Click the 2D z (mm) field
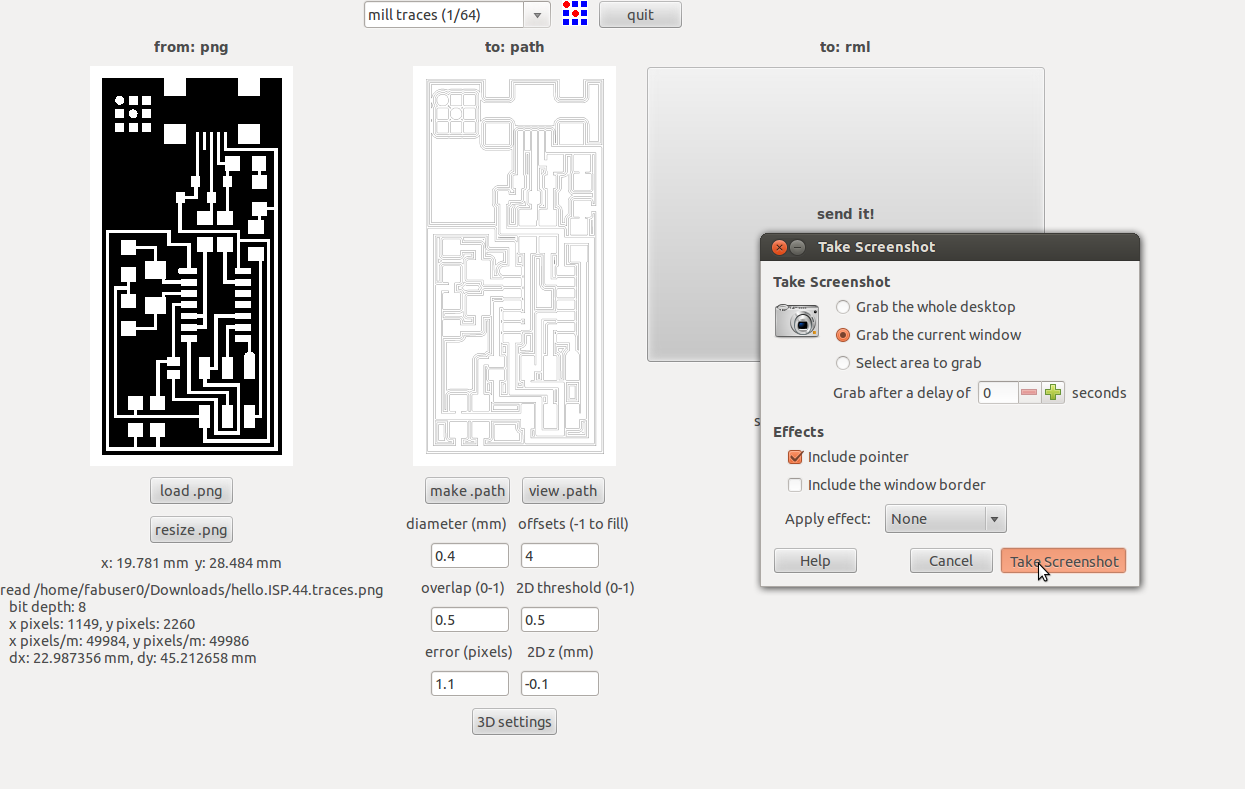 [560, 684]
